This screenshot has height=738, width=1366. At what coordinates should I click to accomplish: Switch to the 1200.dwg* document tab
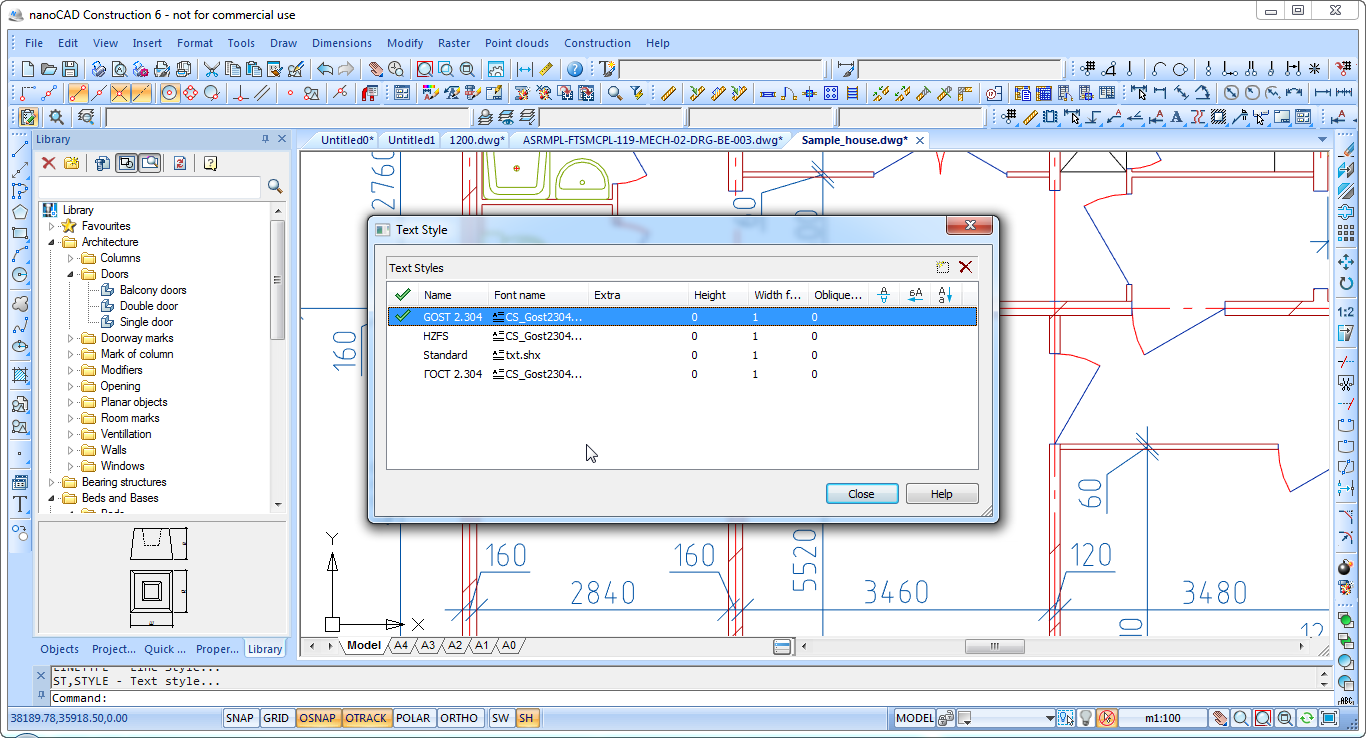pos(476,140)
